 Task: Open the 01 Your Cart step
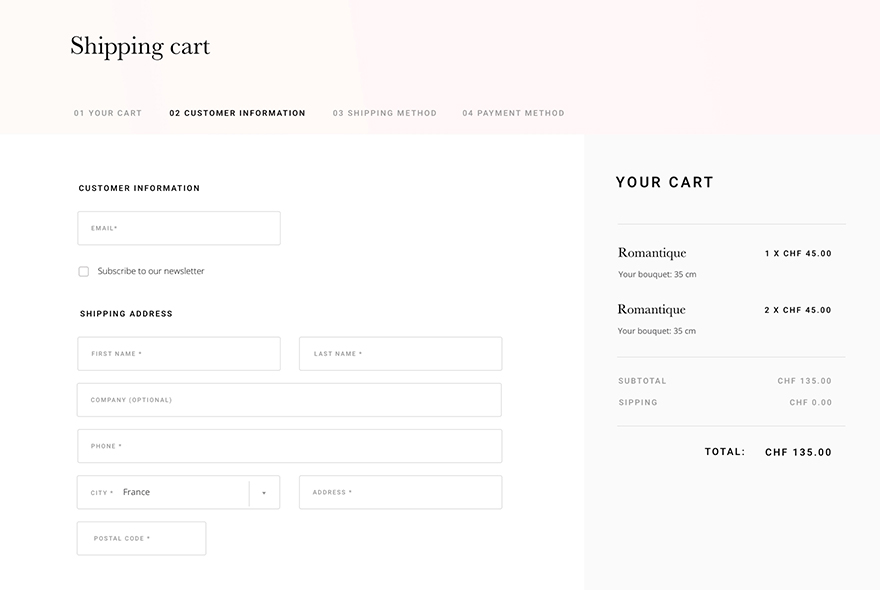[108, 113]
